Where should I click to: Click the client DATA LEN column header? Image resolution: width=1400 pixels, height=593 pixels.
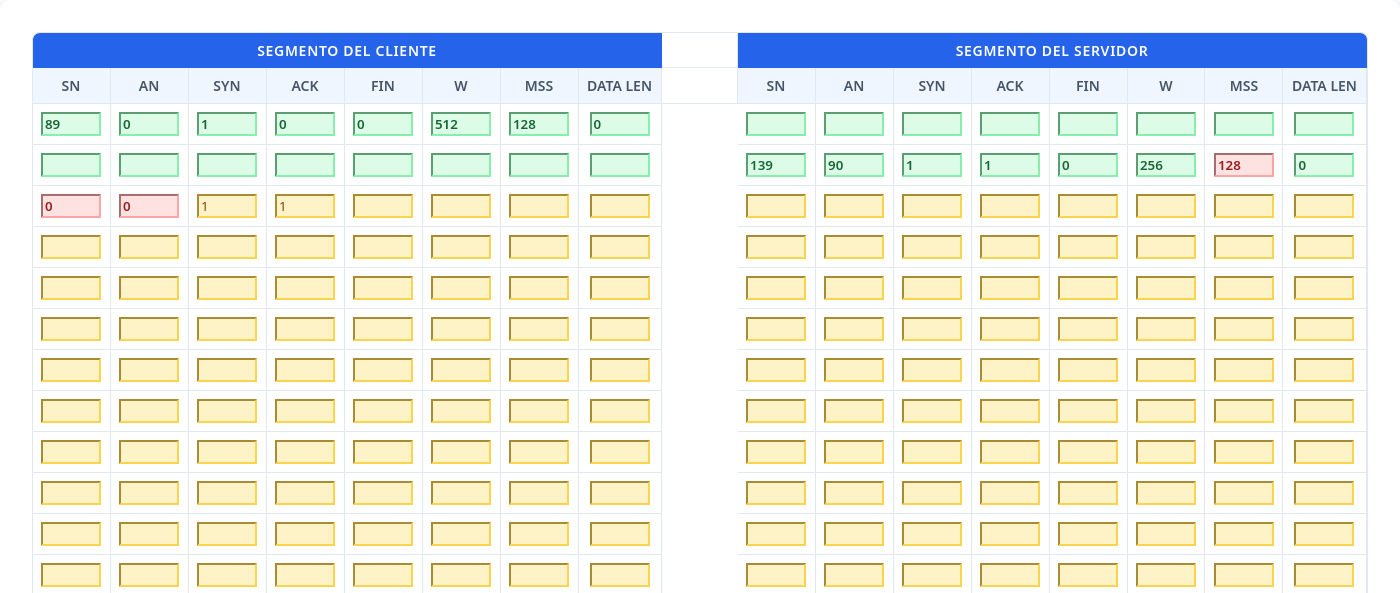pos(619,86)
